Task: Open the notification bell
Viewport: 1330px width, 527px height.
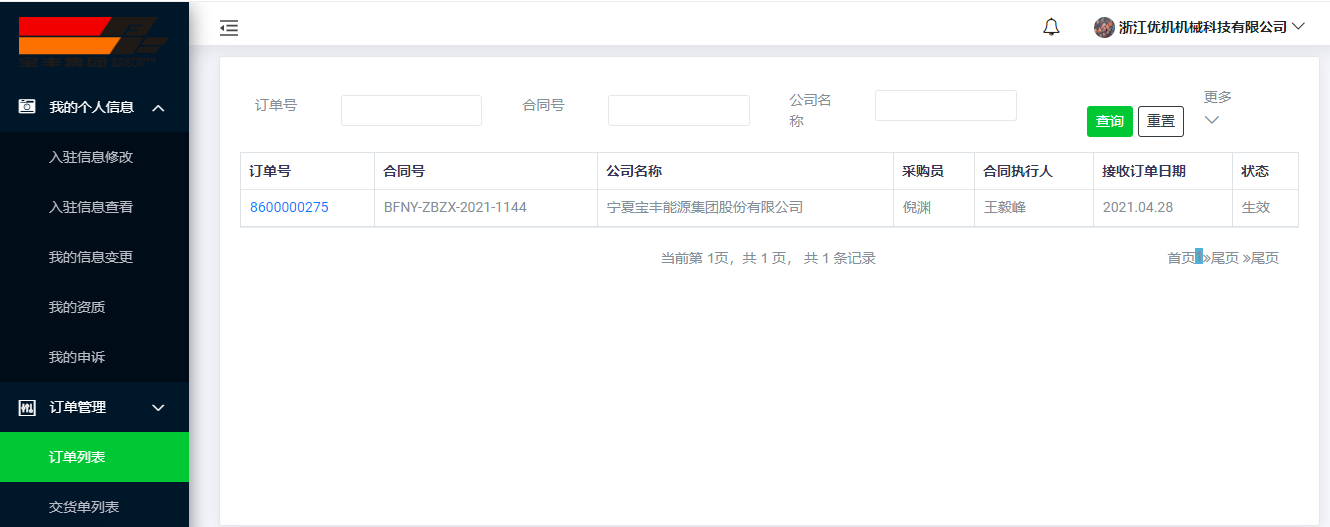Action: coord(1051,27)
